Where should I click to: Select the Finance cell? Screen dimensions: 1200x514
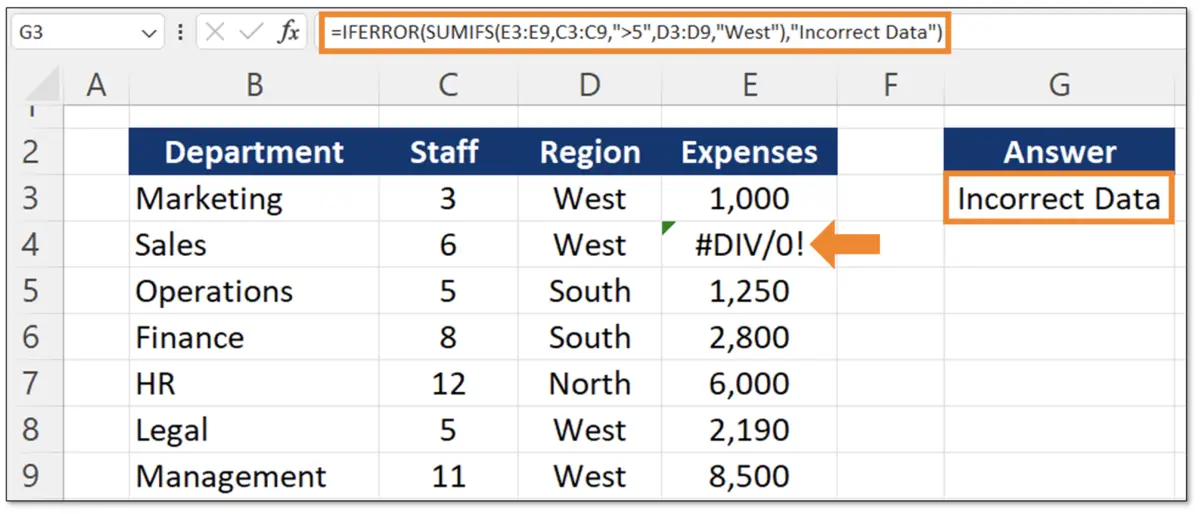(x=254, y=337)
